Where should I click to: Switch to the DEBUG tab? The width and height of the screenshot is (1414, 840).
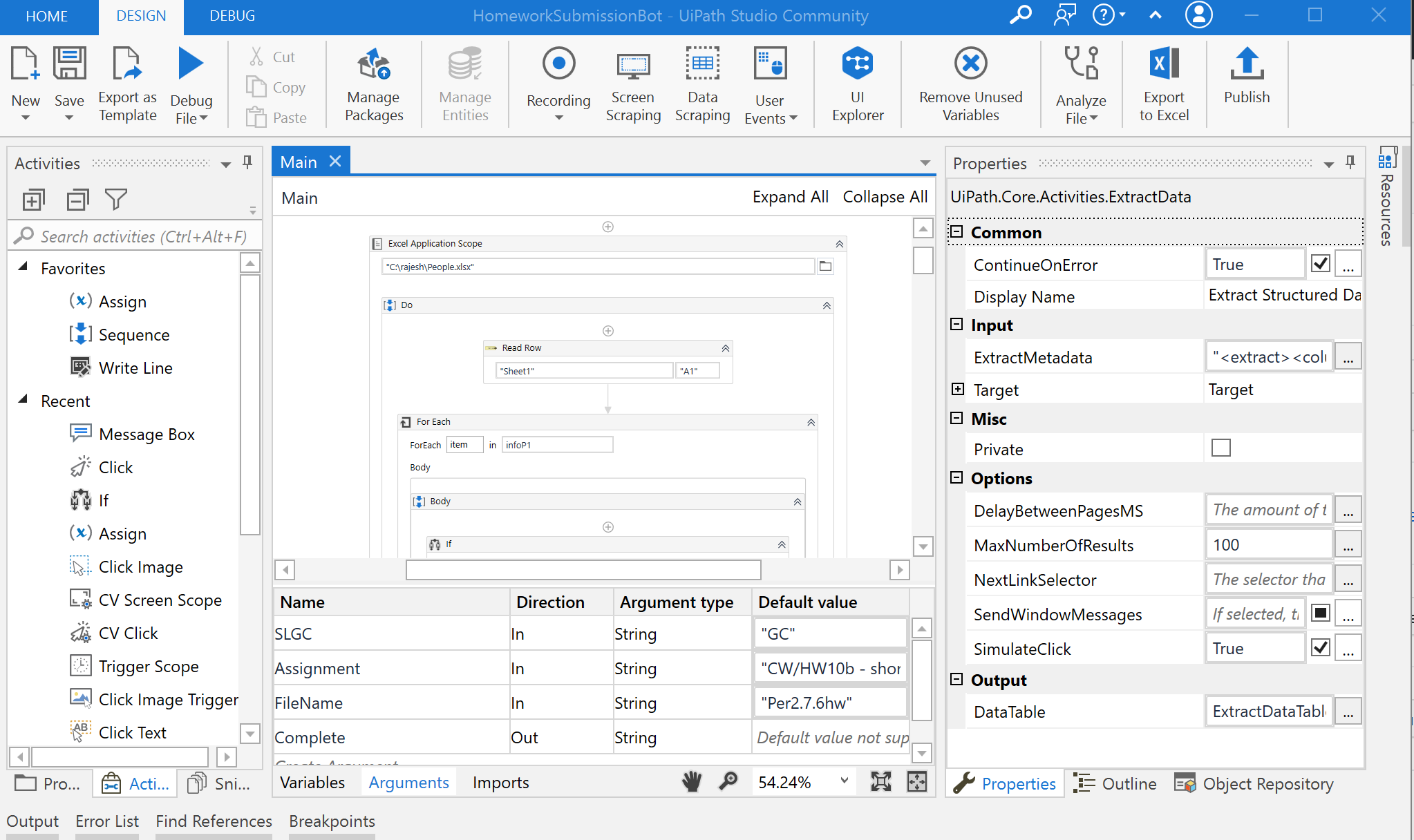(232, 17)
